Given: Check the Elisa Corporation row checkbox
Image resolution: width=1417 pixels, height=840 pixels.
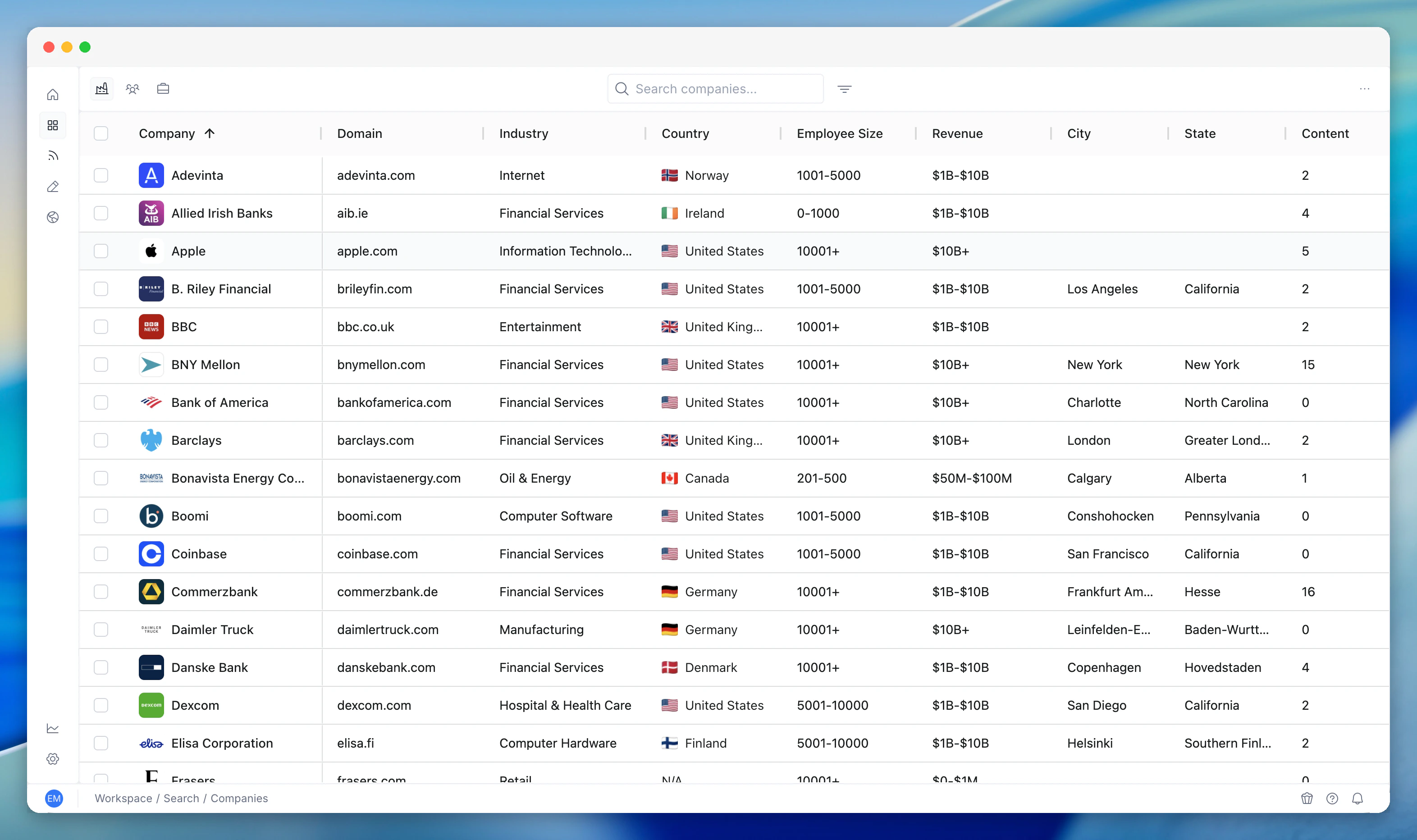Looking at the screenshot, I should [101, 743].
